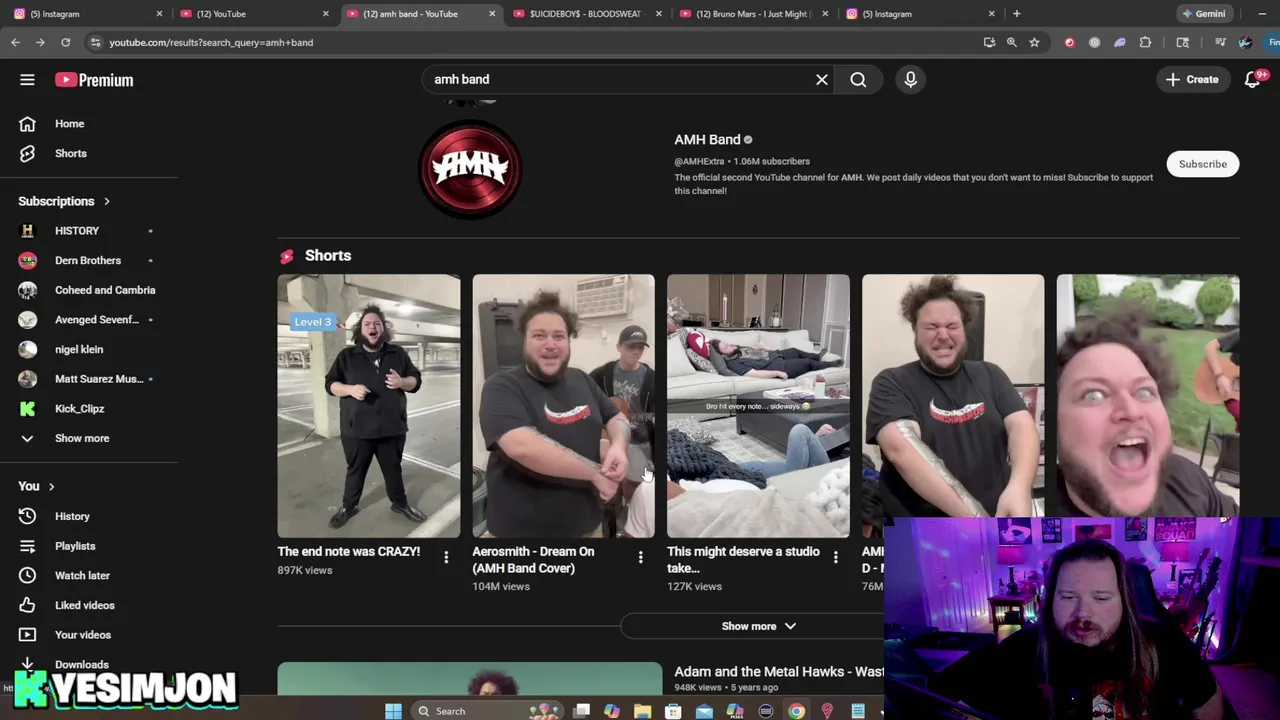Image resolution: width=1280 pixels, height=720 pixels.
Task: Click the Shorts icon in sidebar
Action: click(x=27, y=153)
